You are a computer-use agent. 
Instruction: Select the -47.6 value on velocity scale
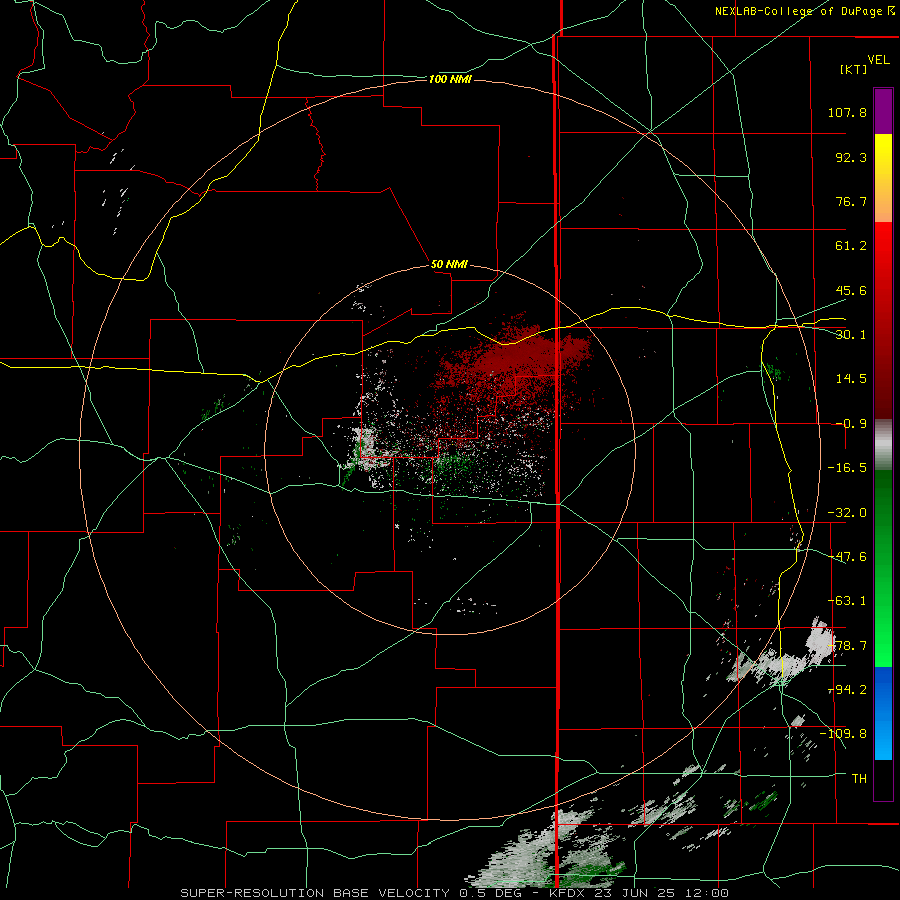tap(847, 557)
